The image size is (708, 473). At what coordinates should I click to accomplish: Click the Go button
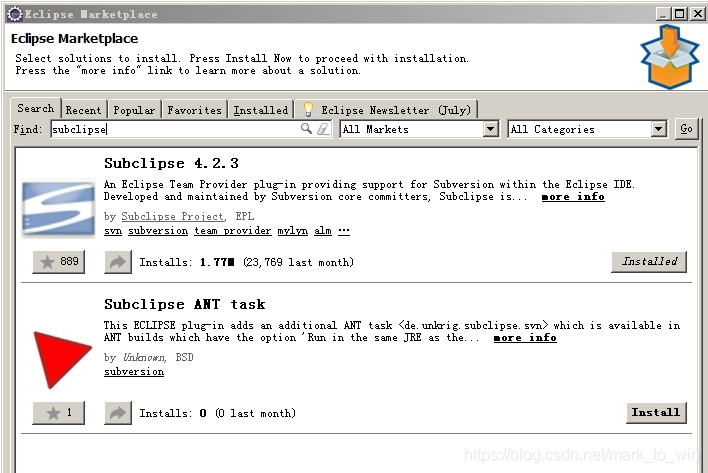[686, 129]
